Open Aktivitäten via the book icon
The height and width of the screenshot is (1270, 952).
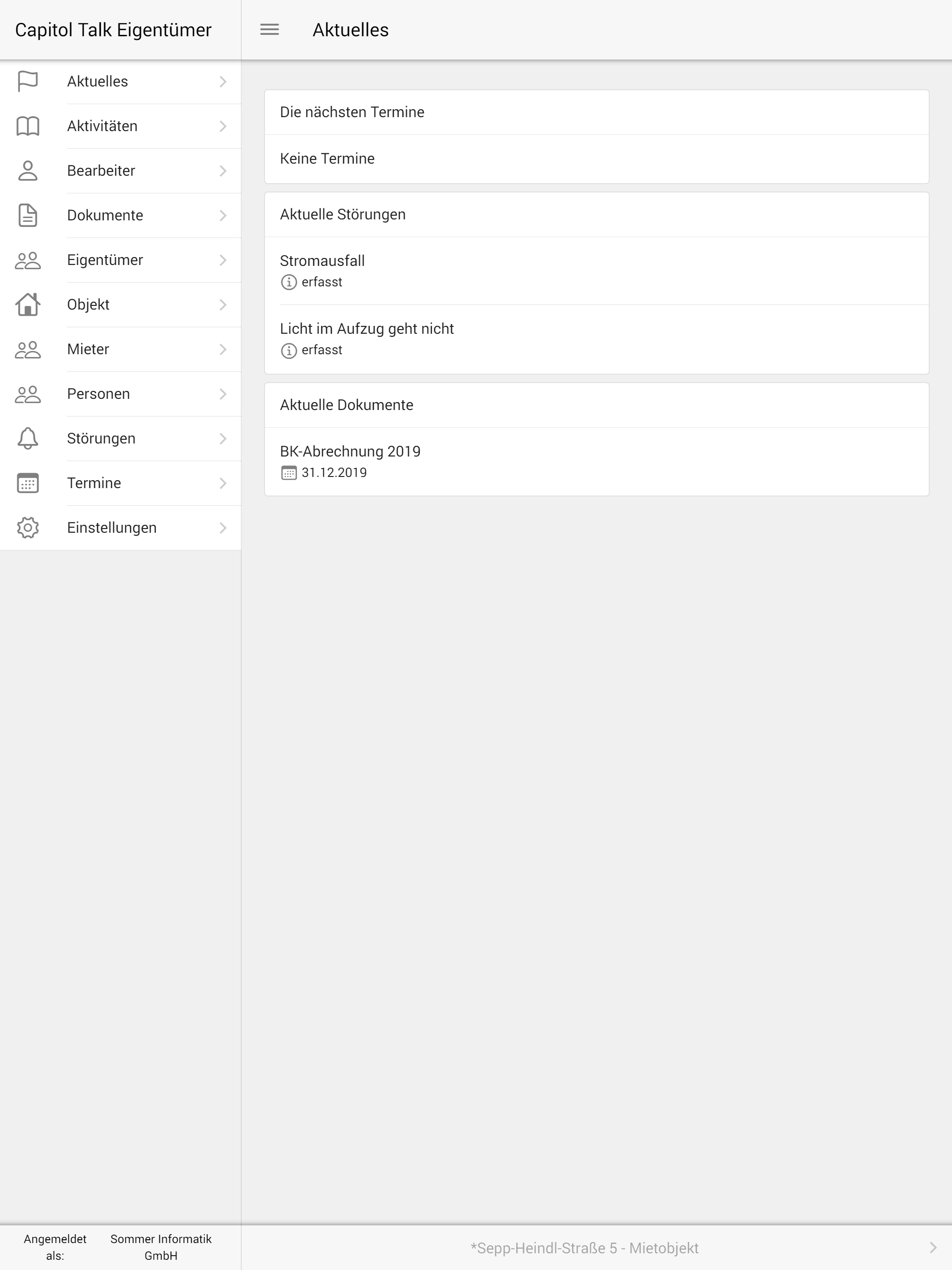tap(27, 126)
